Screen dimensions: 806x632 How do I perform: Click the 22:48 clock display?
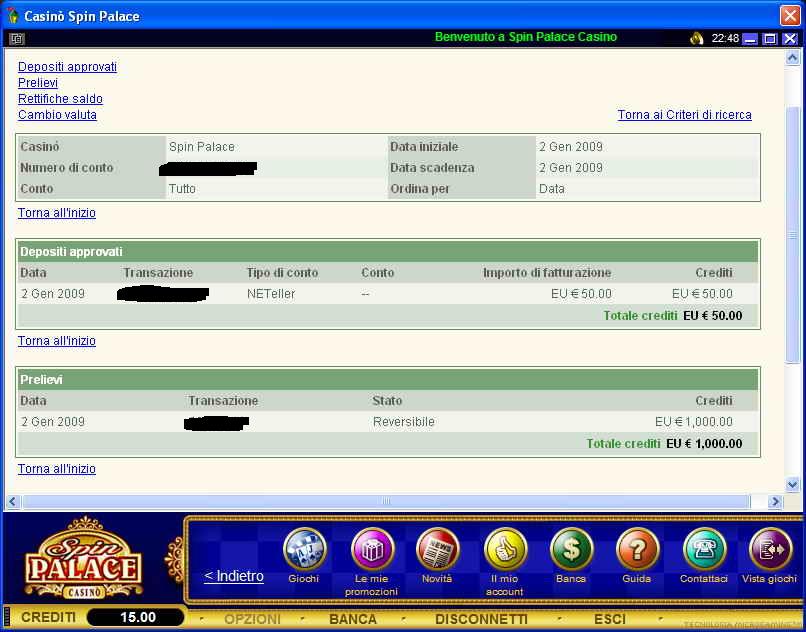click(x=725, y=38)
